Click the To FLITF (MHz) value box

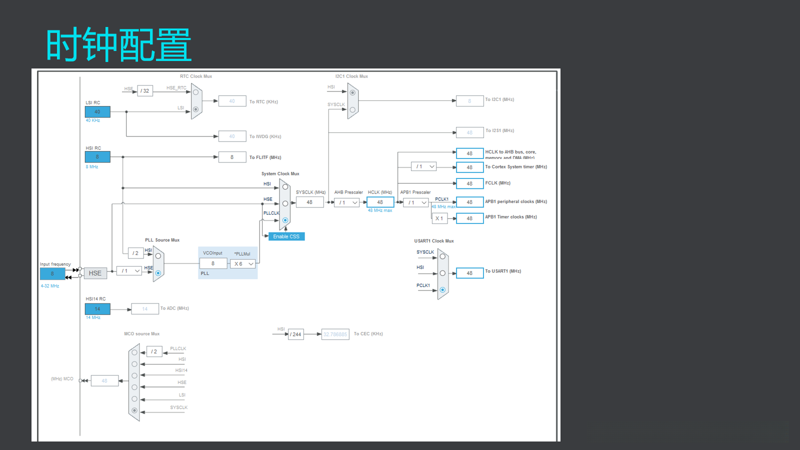(232, 157)
